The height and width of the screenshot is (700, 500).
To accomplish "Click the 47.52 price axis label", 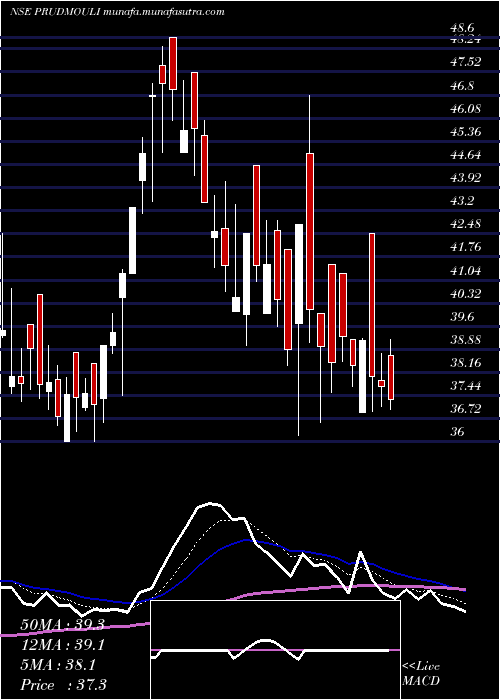I will [466, 62].
